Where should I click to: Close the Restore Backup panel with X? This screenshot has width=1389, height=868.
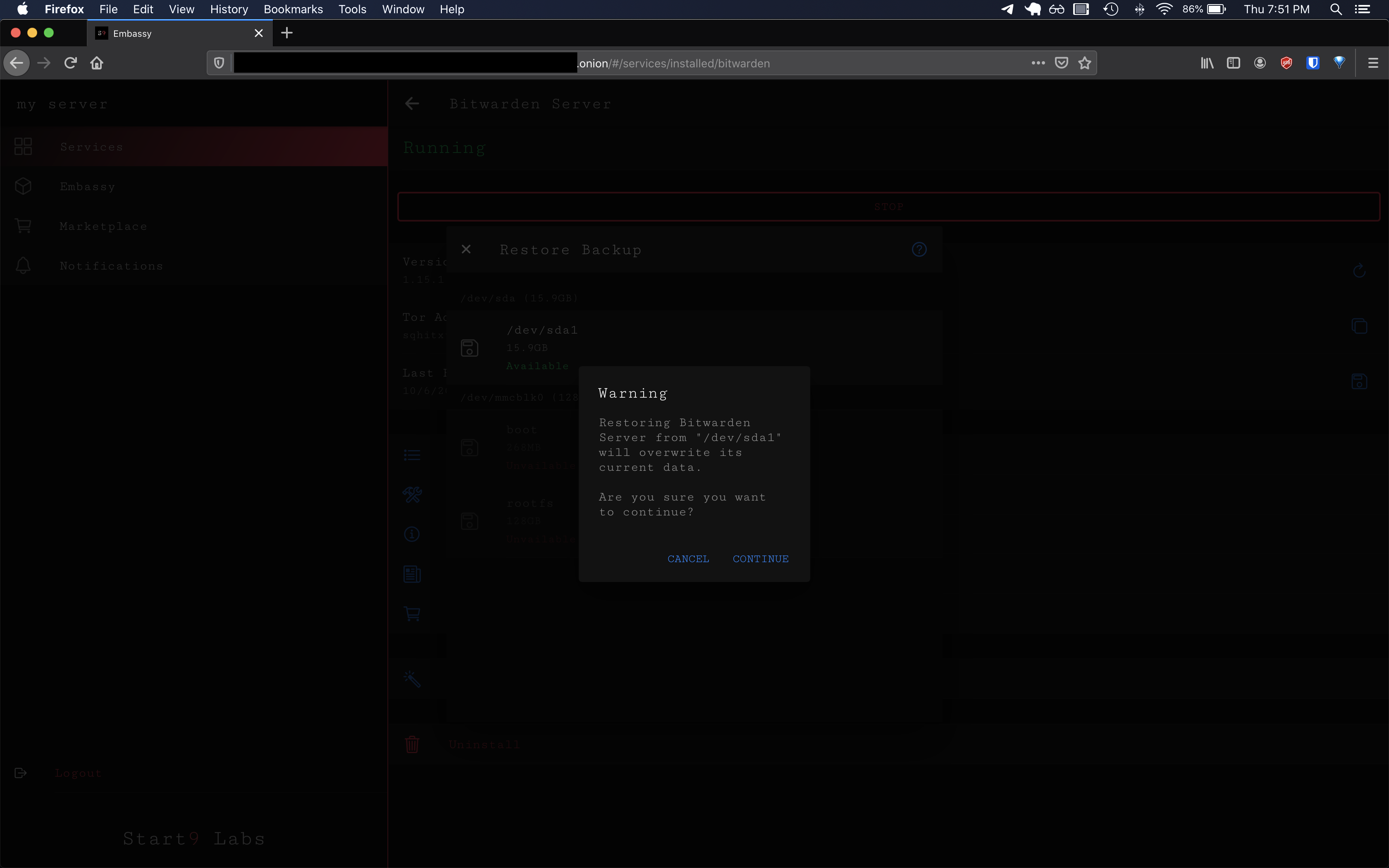click(466, 249)
